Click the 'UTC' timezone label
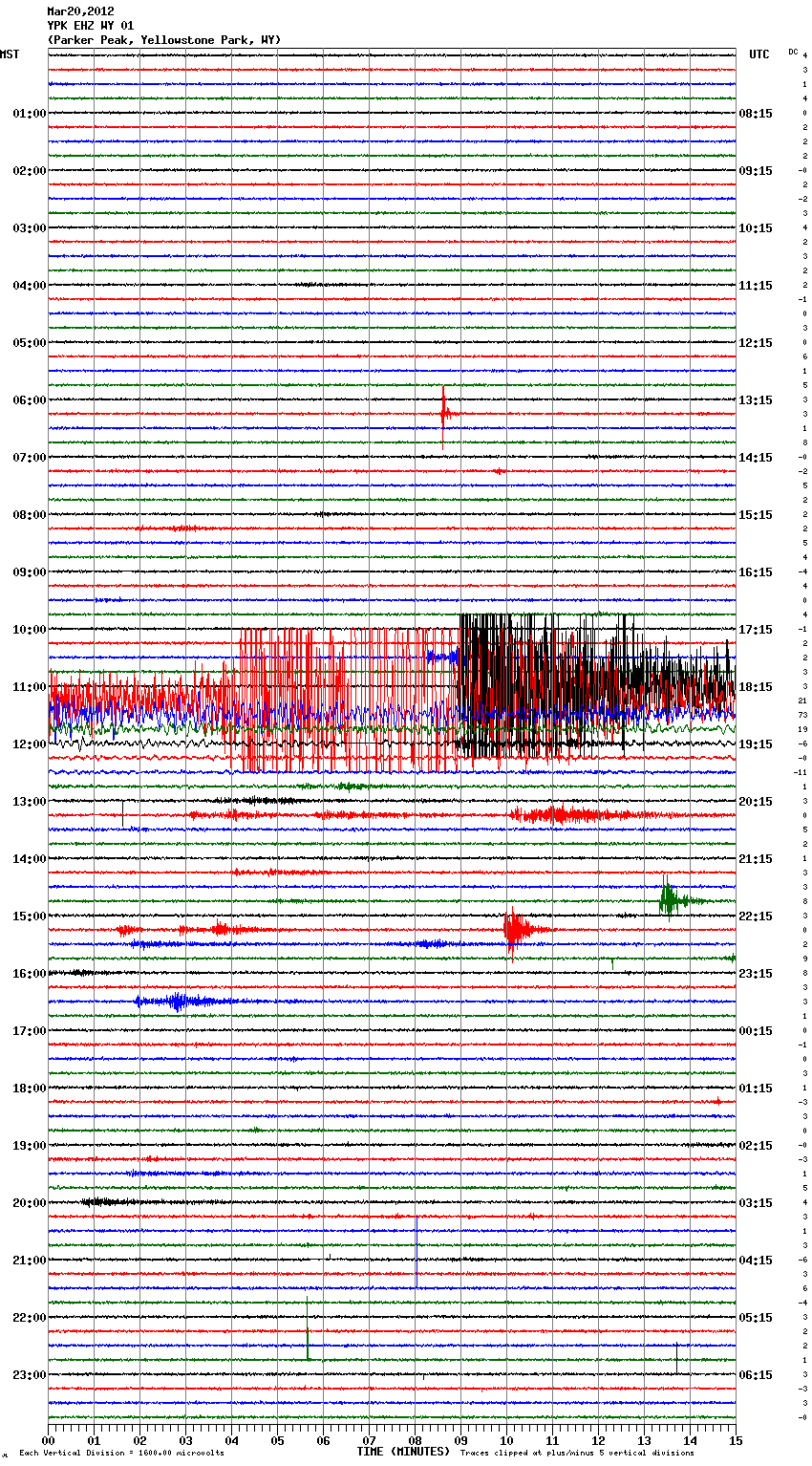Viewport: 812px width, 1466px height. (759, 54)
